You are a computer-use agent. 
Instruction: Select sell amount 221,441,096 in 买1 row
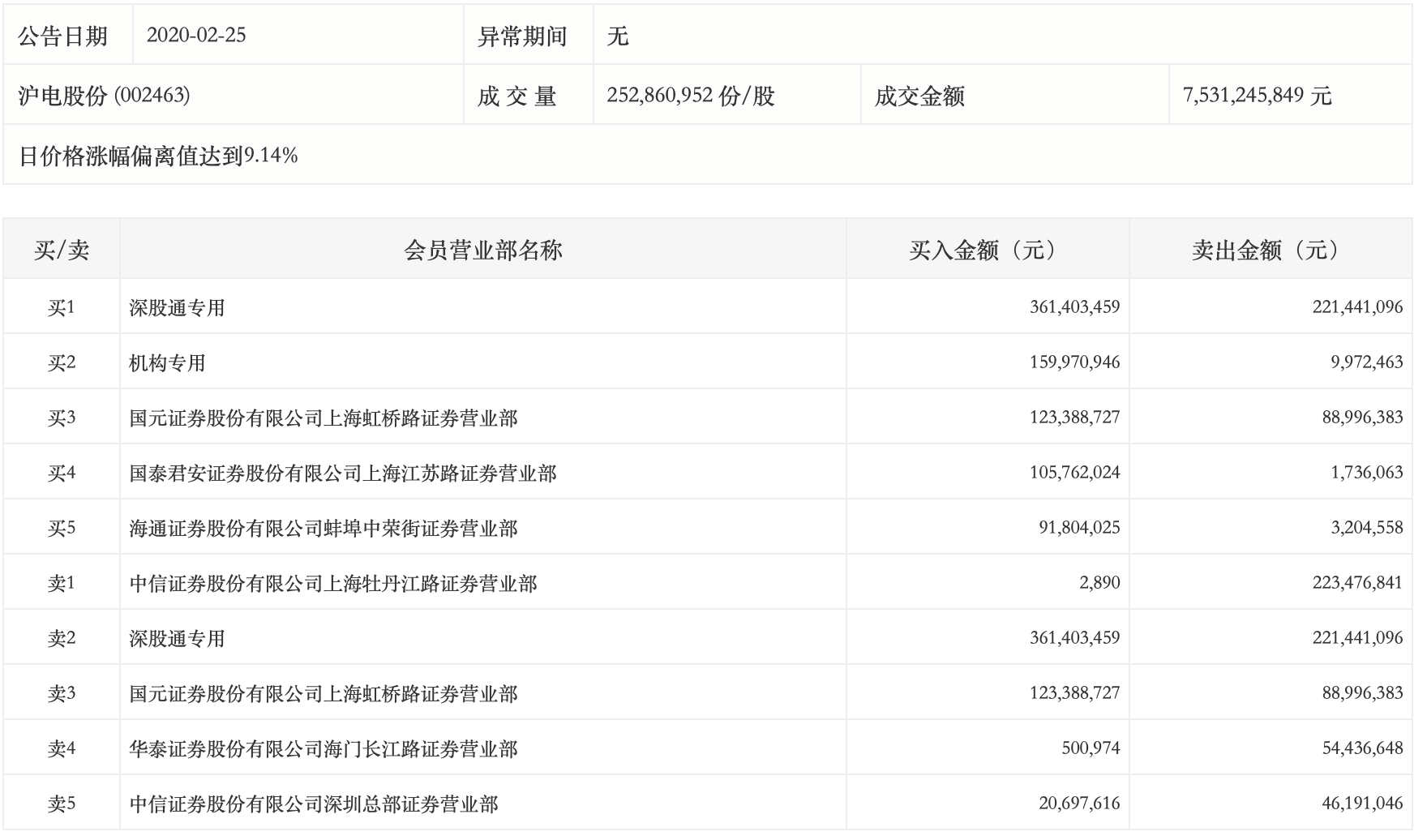(1358, 306)
